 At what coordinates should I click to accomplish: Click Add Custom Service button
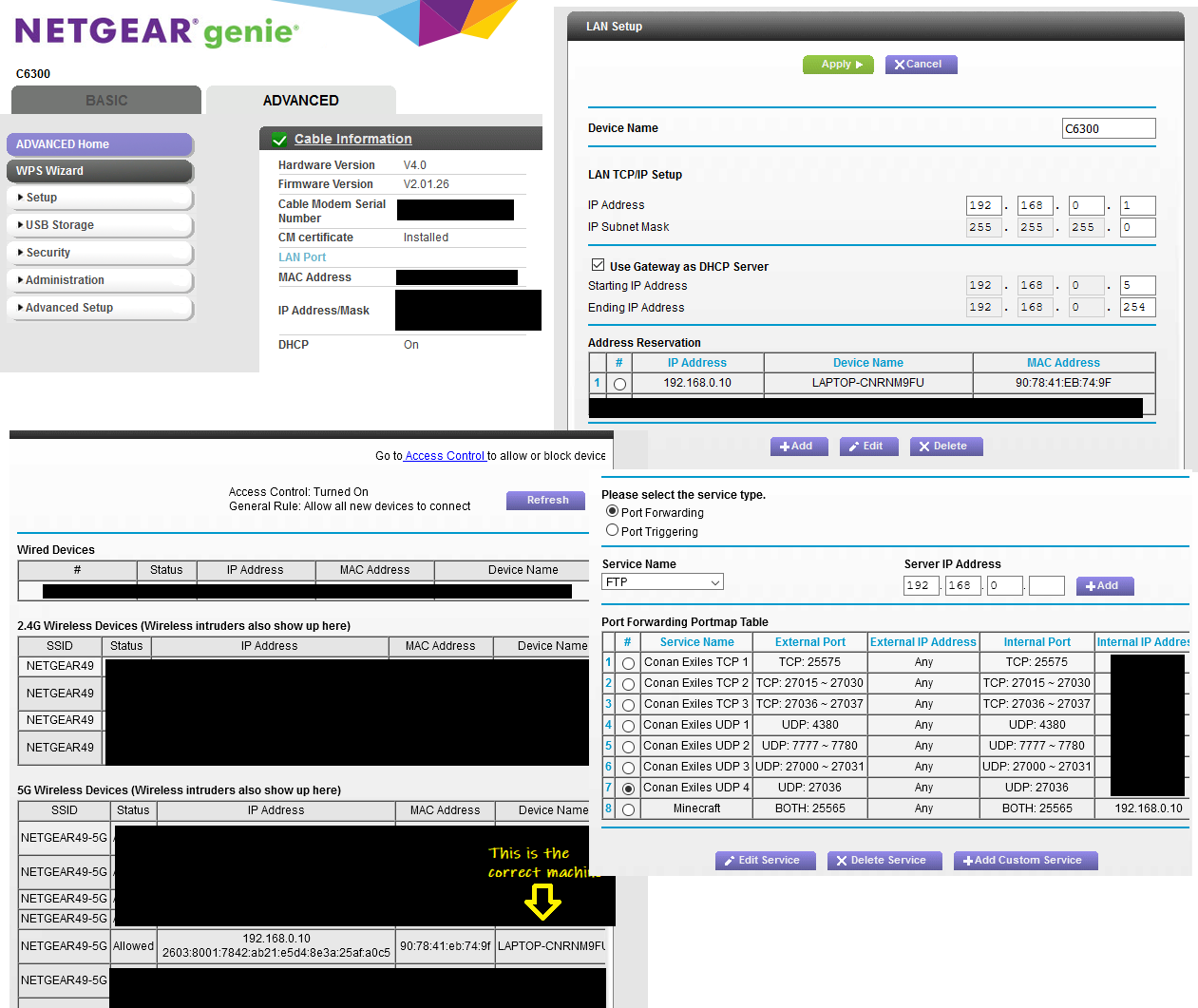click(1024, 861)
